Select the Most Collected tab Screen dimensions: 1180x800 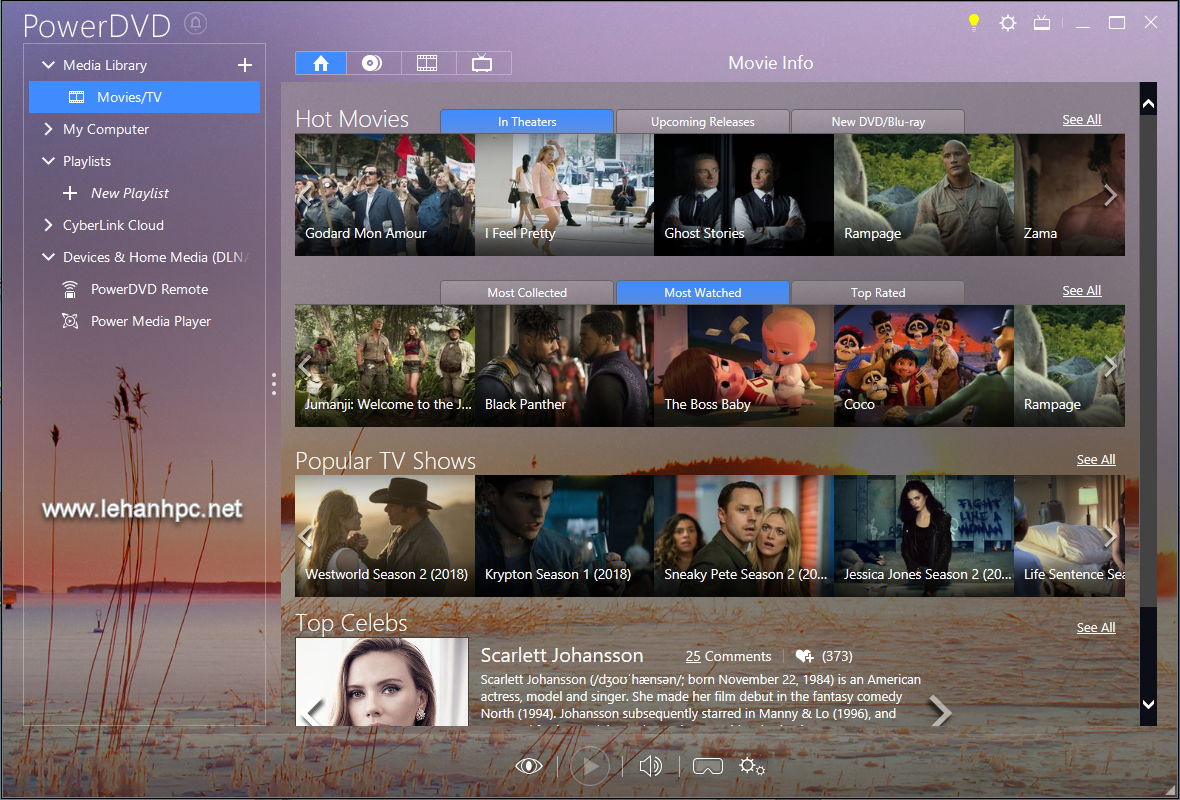(x=527, y=293)
